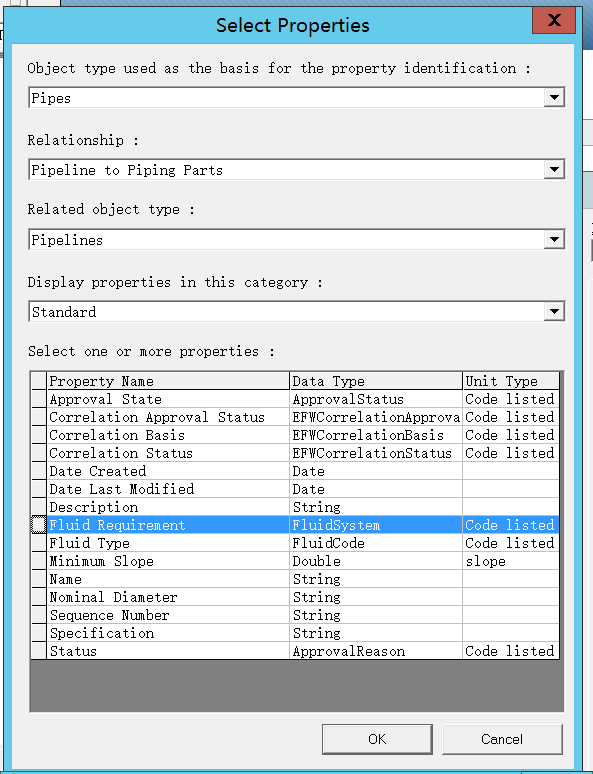Click the Unit Type column header

pyautogui.click(x=511, y=381)
